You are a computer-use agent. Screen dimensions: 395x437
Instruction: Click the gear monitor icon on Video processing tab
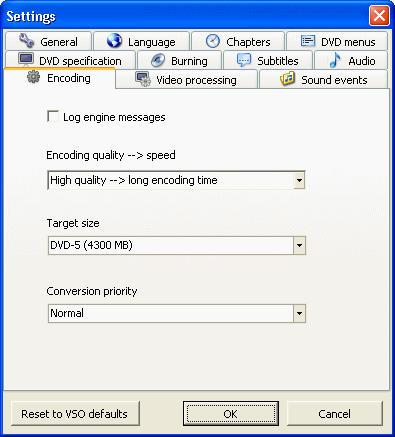coord(143,79)
